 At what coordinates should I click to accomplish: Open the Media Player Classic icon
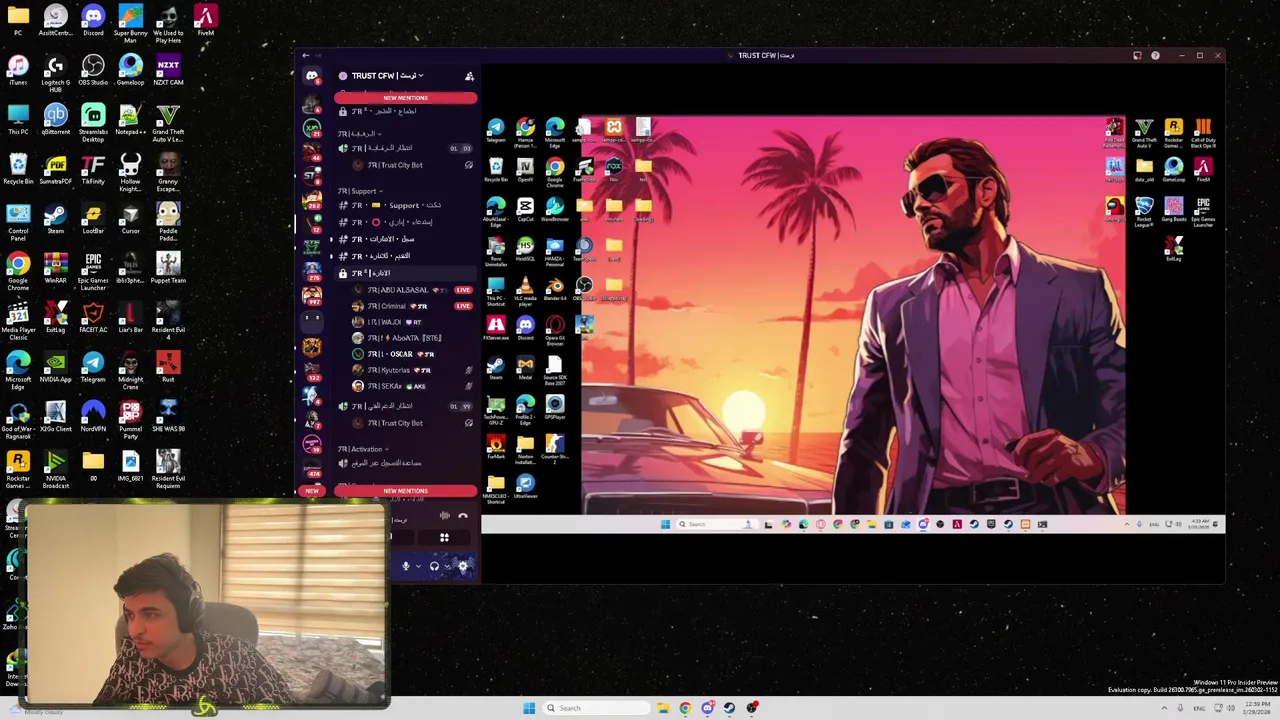(x=18, y=321)
